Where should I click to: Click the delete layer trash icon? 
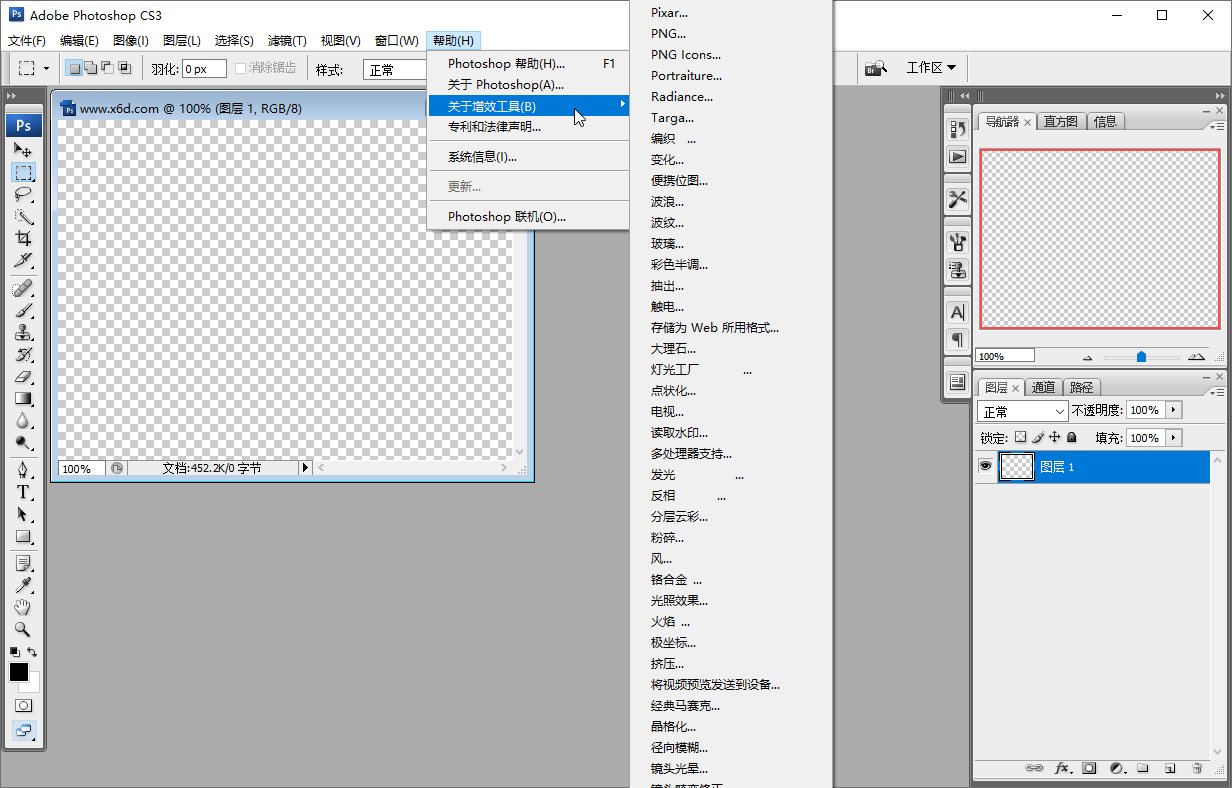[x=1196, y=768]
